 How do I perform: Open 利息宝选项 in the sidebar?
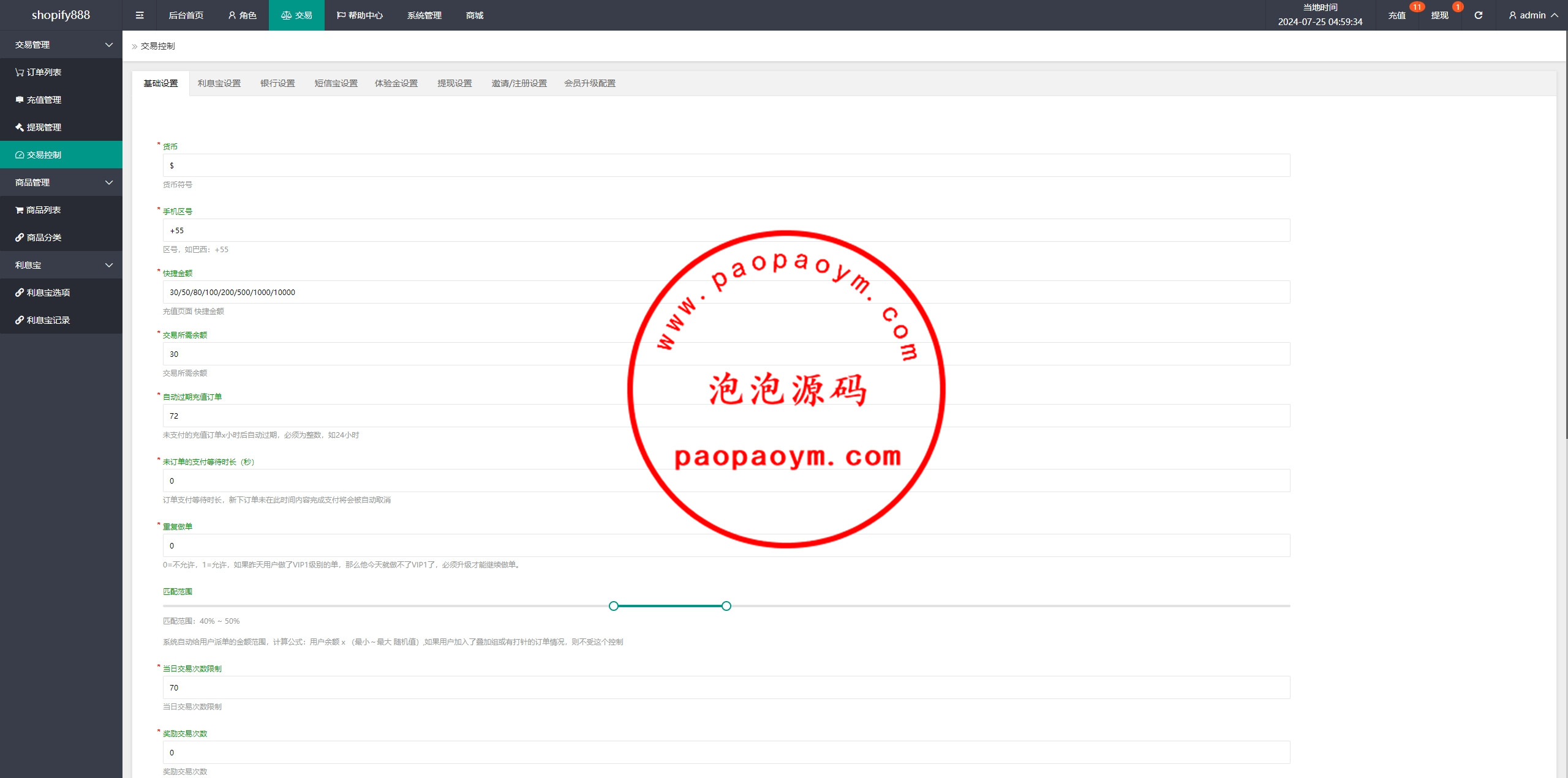[47, 293]
